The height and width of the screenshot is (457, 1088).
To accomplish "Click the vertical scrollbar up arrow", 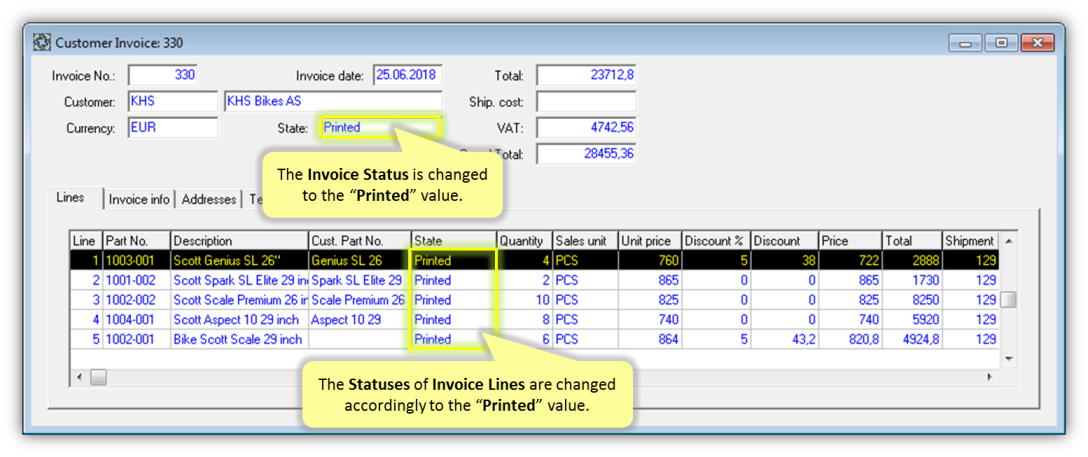I will [x=1008, y=240].
